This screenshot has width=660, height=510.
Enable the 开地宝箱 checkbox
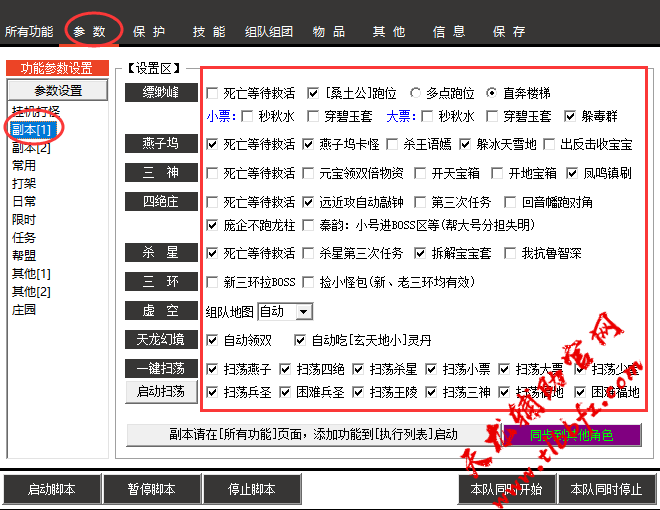coord(497,173)
